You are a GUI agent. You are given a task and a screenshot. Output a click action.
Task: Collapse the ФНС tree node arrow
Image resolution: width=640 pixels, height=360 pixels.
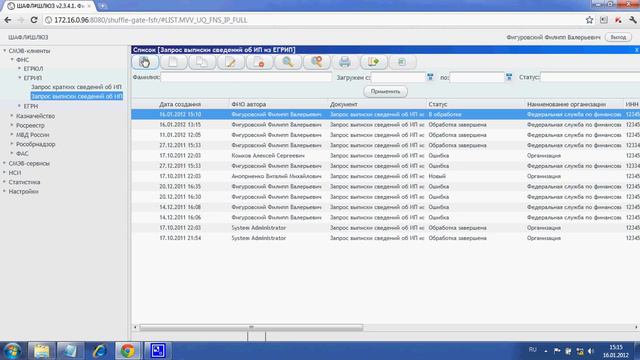(12, 60)
